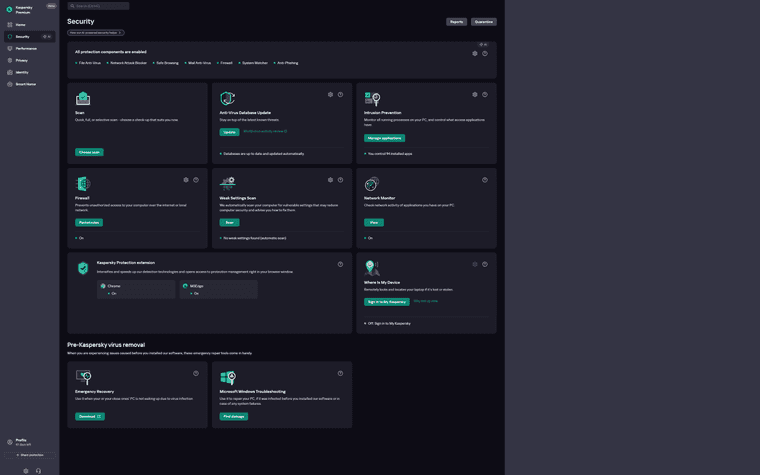This screenshot has width=760, height=475.
Task: Click 'Anti-Phishing' component label
Action: (288, 63)
